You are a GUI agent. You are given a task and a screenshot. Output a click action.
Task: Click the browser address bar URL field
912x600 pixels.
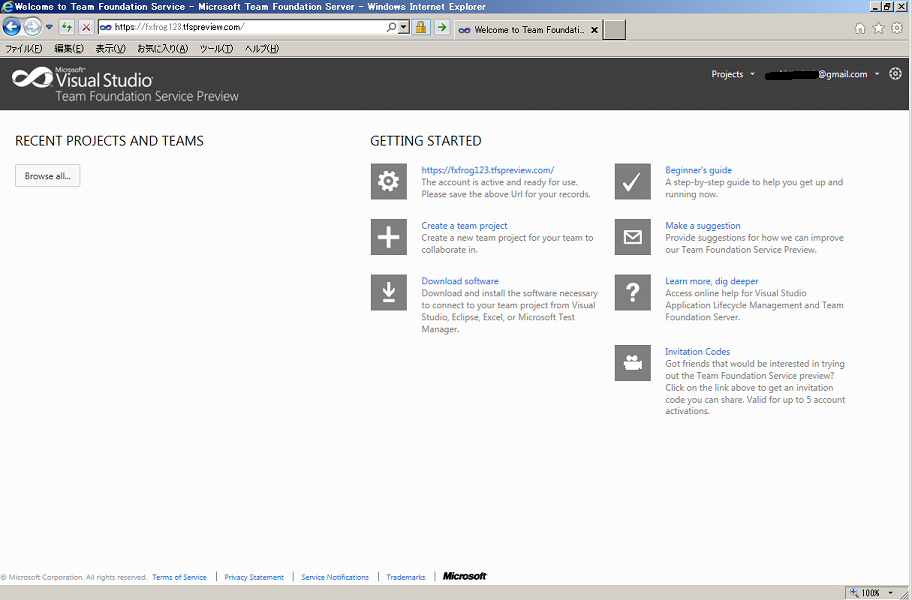click(240, 28)
